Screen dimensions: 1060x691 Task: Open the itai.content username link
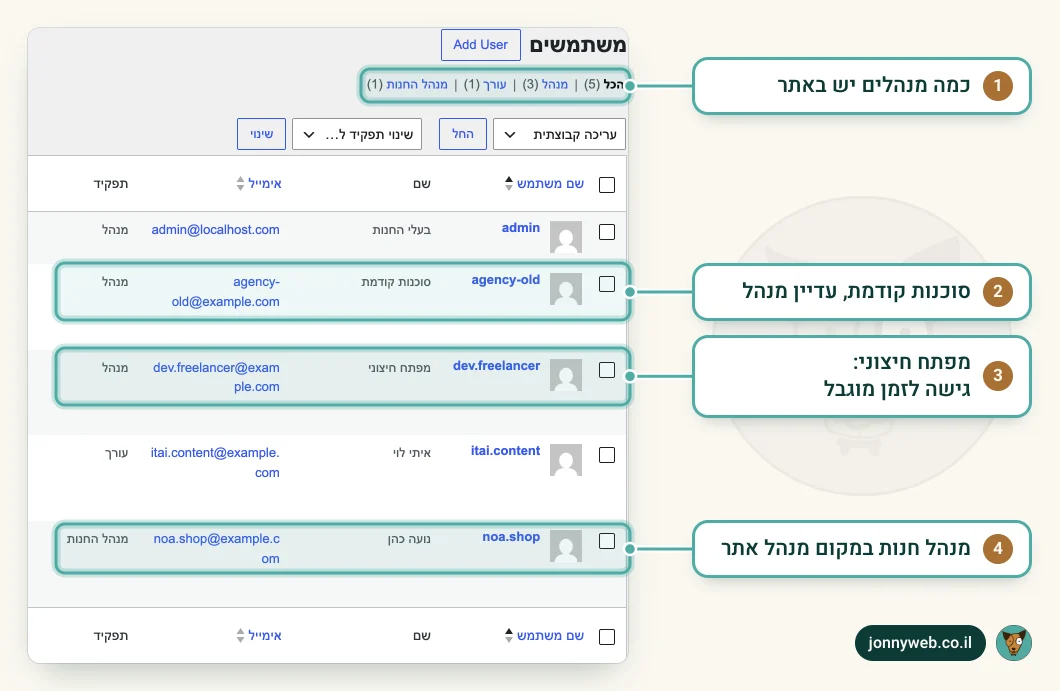(x=506, y=451)
